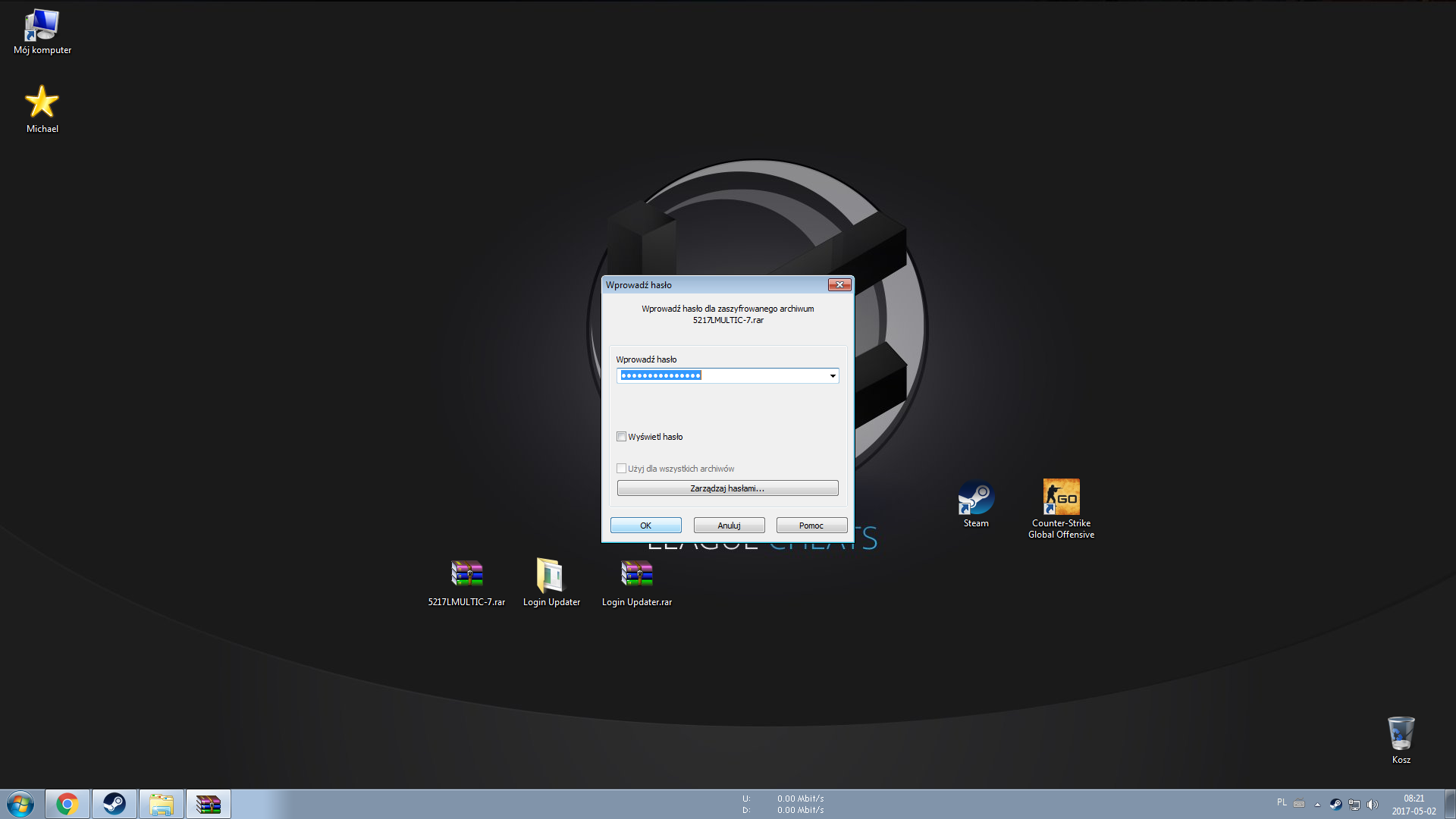
Task: Open Windows Explorer from the taskbar
Action: tap(162, 804)
